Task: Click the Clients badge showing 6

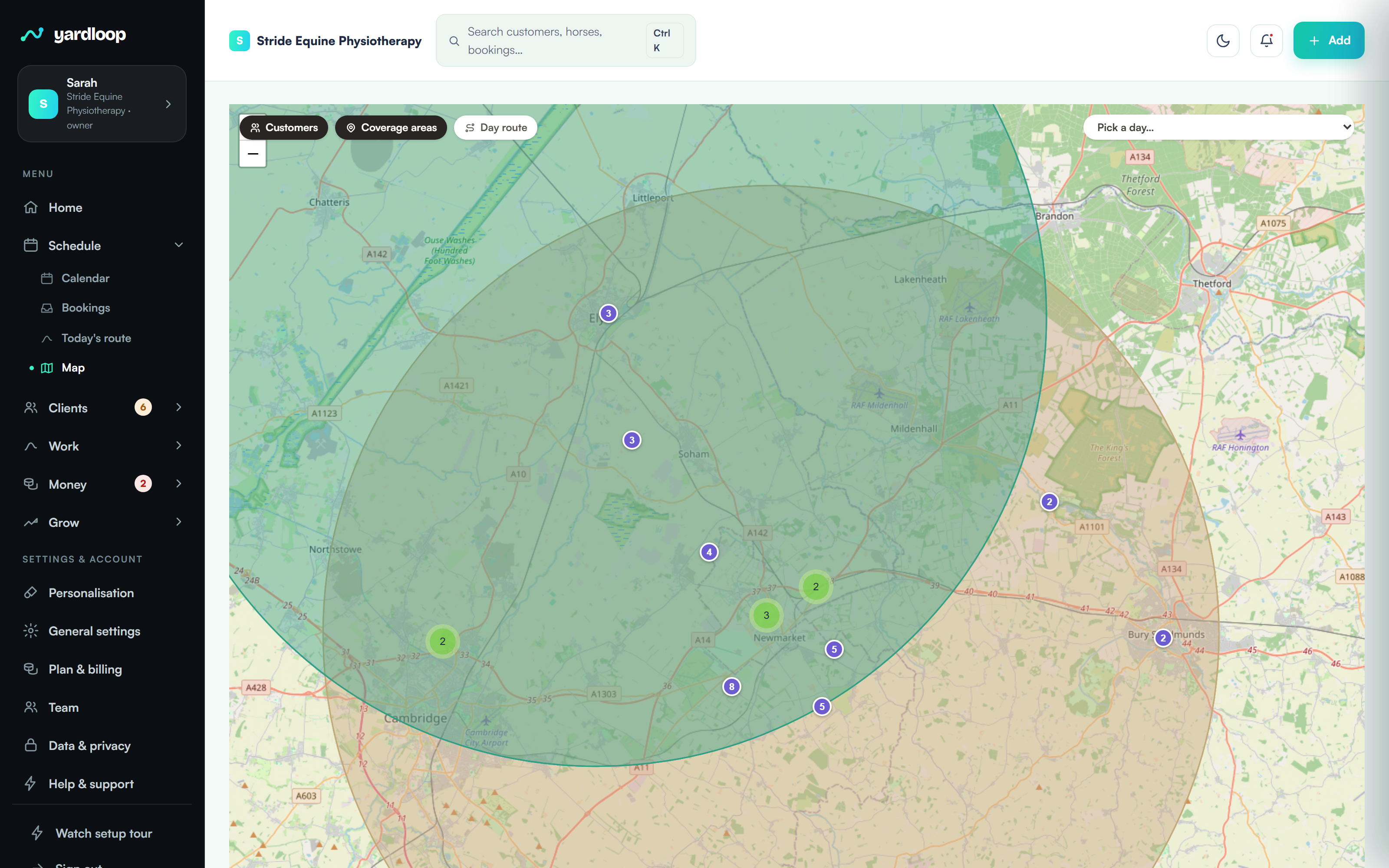Action: [x=143, y=407]
